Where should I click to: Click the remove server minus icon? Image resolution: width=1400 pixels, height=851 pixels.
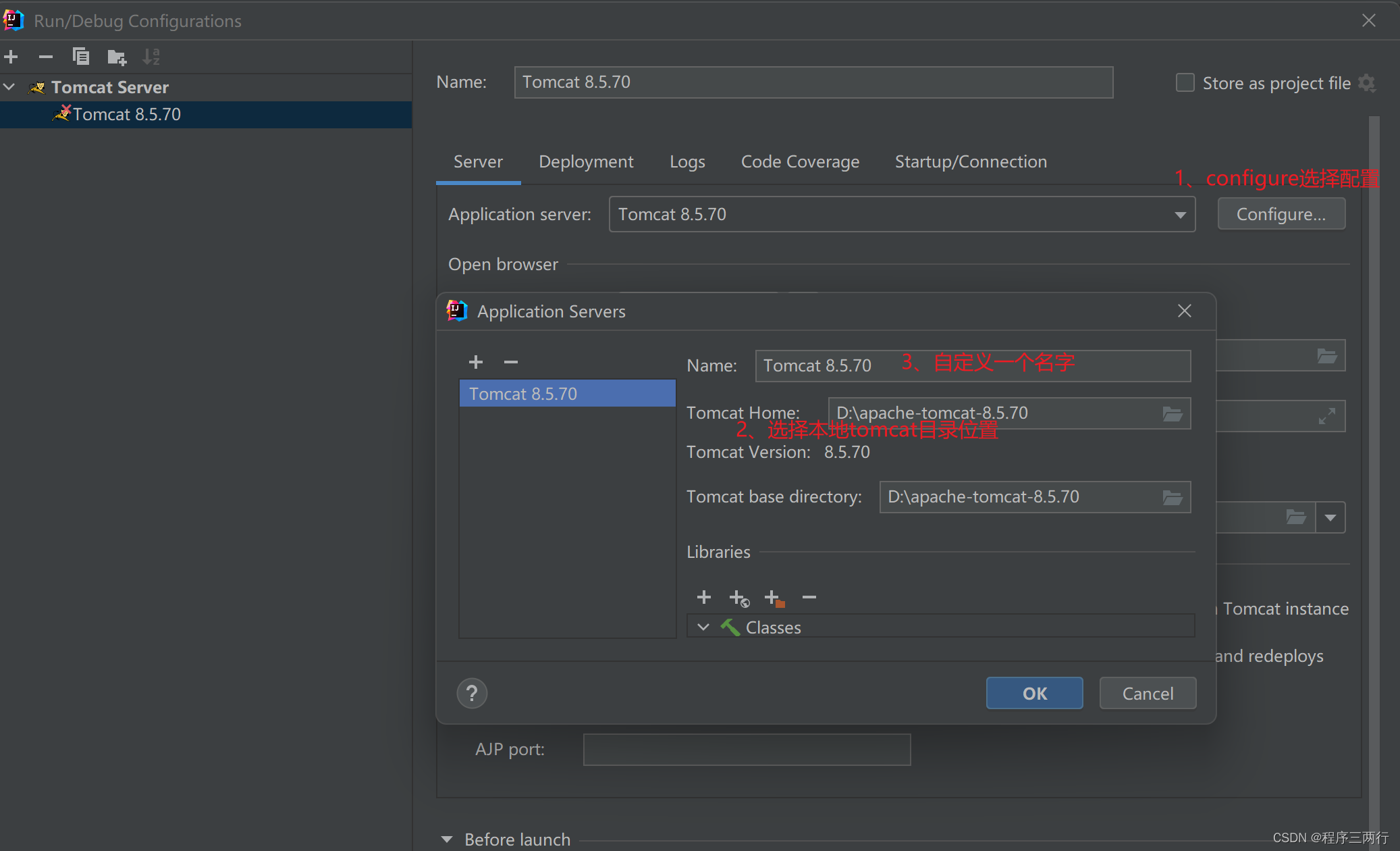tap(511, 361)
